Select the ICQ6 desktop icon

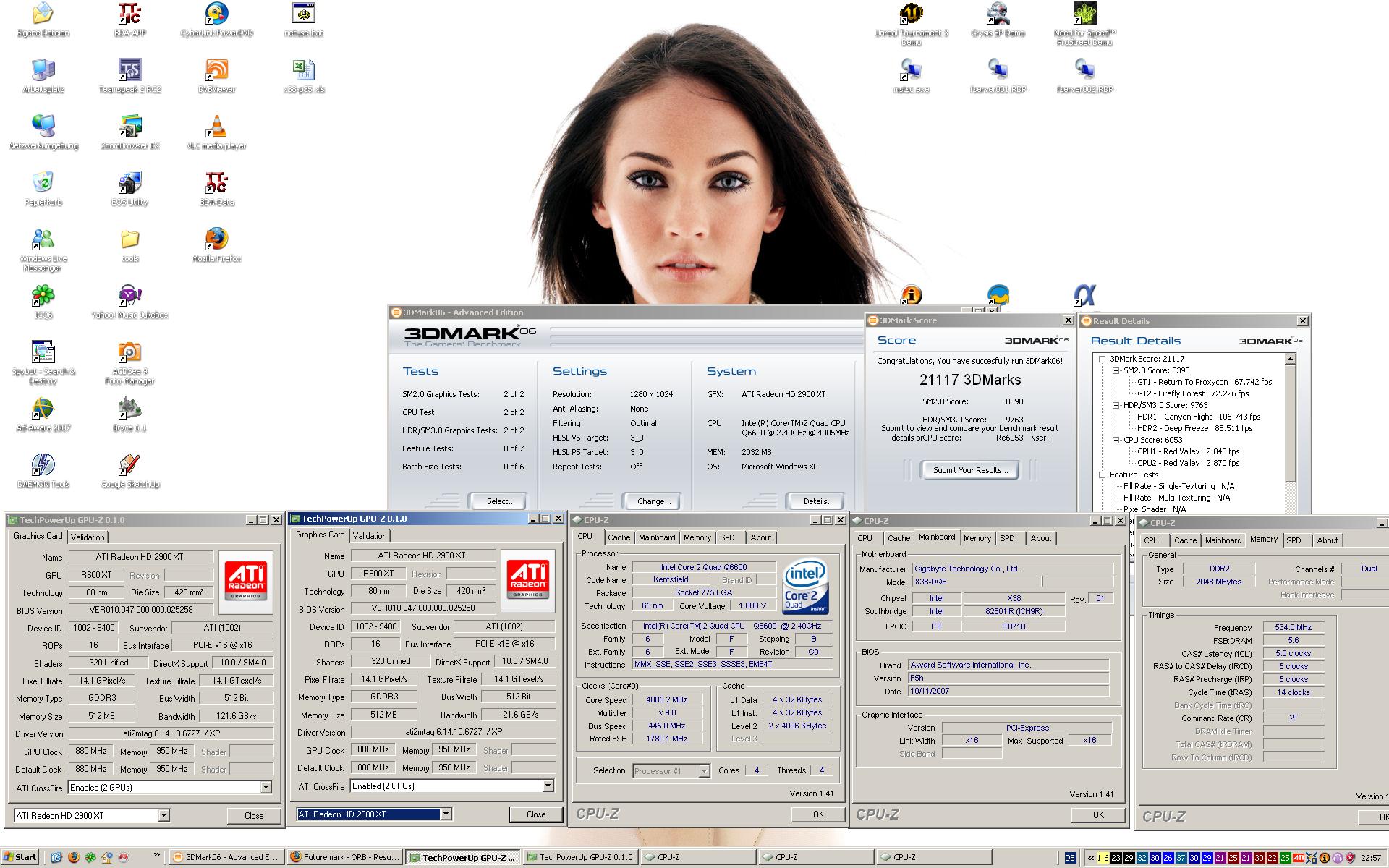point(43,302)
